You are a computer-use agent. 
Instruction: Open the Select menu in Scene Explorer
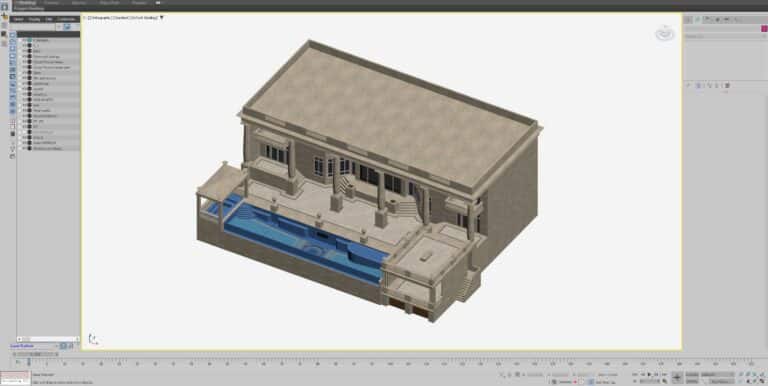click(x=18, y=19)
